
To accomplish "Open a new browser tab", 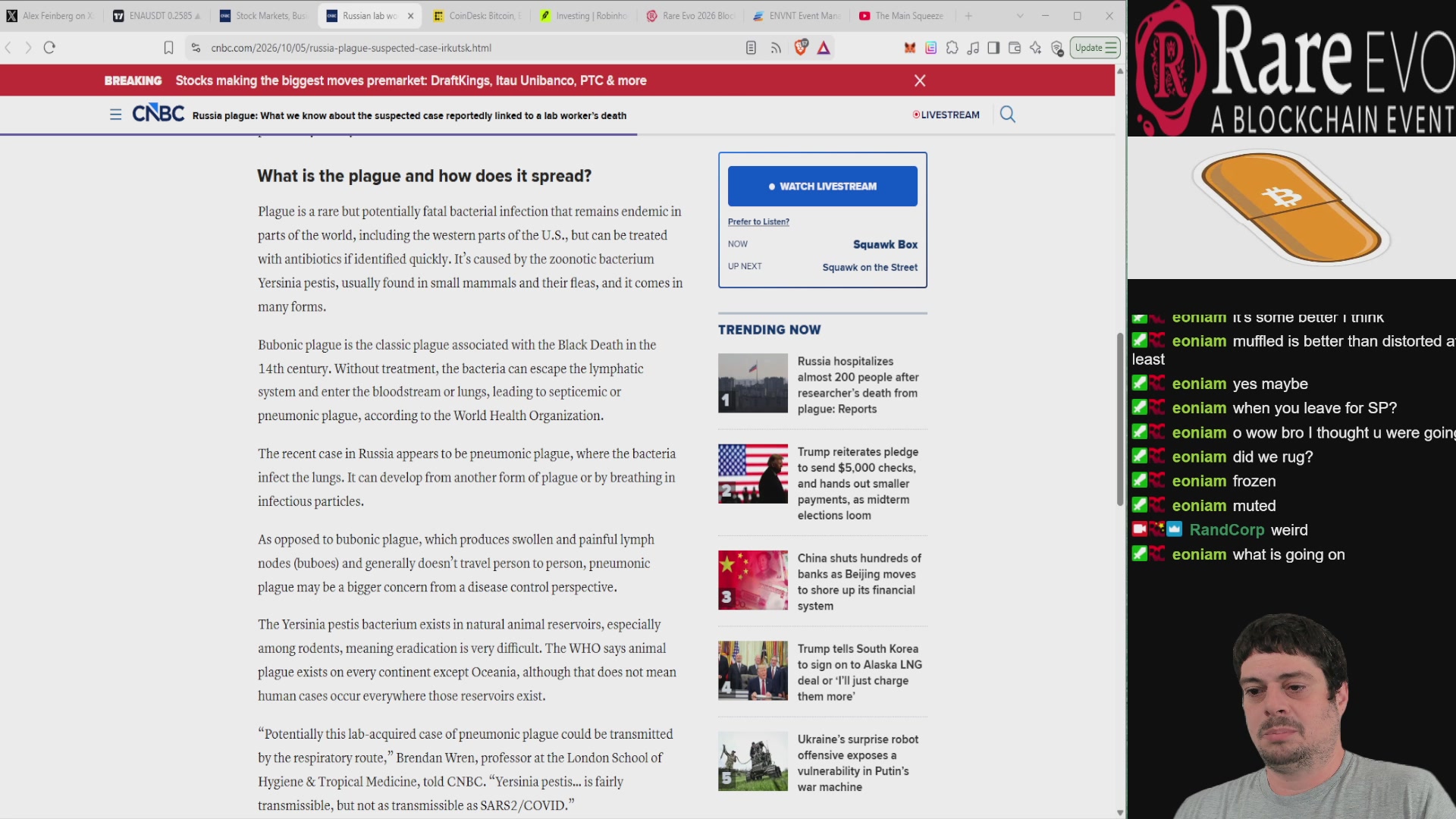I will [x=968, y=15].
